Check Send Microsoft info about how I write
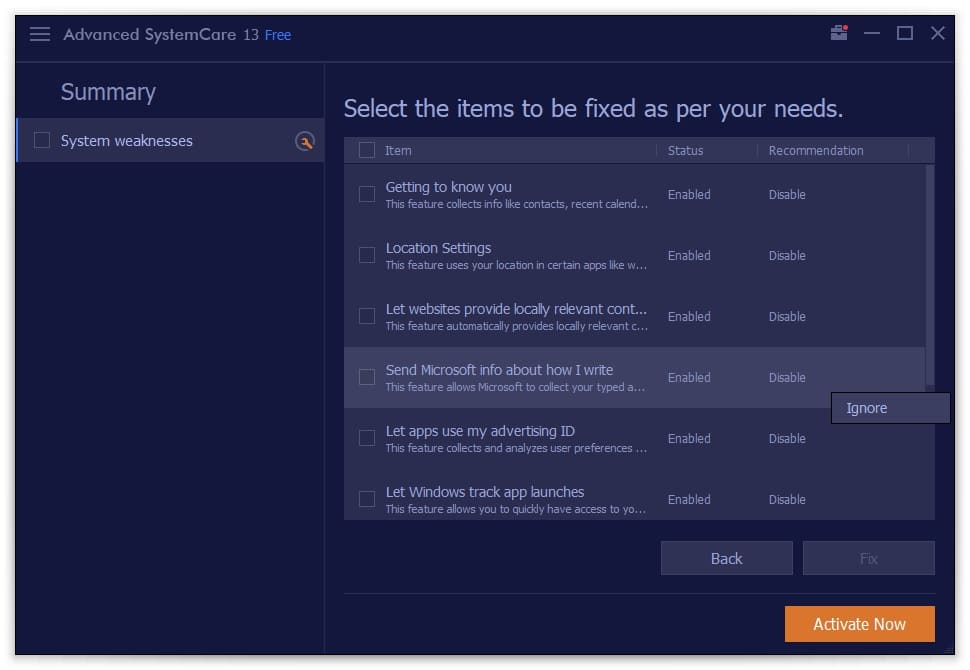This screenshot has width=970, height=670. coord(367,377)
